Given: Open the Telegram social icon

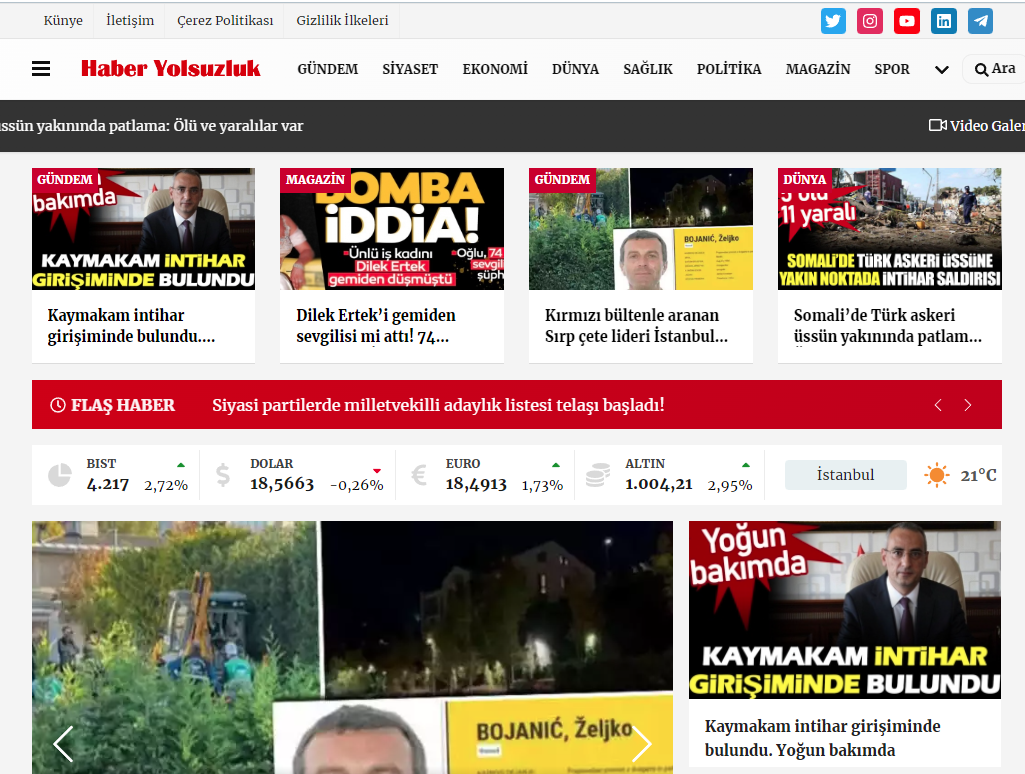Looking at the screenshot, I should (981, 21).
